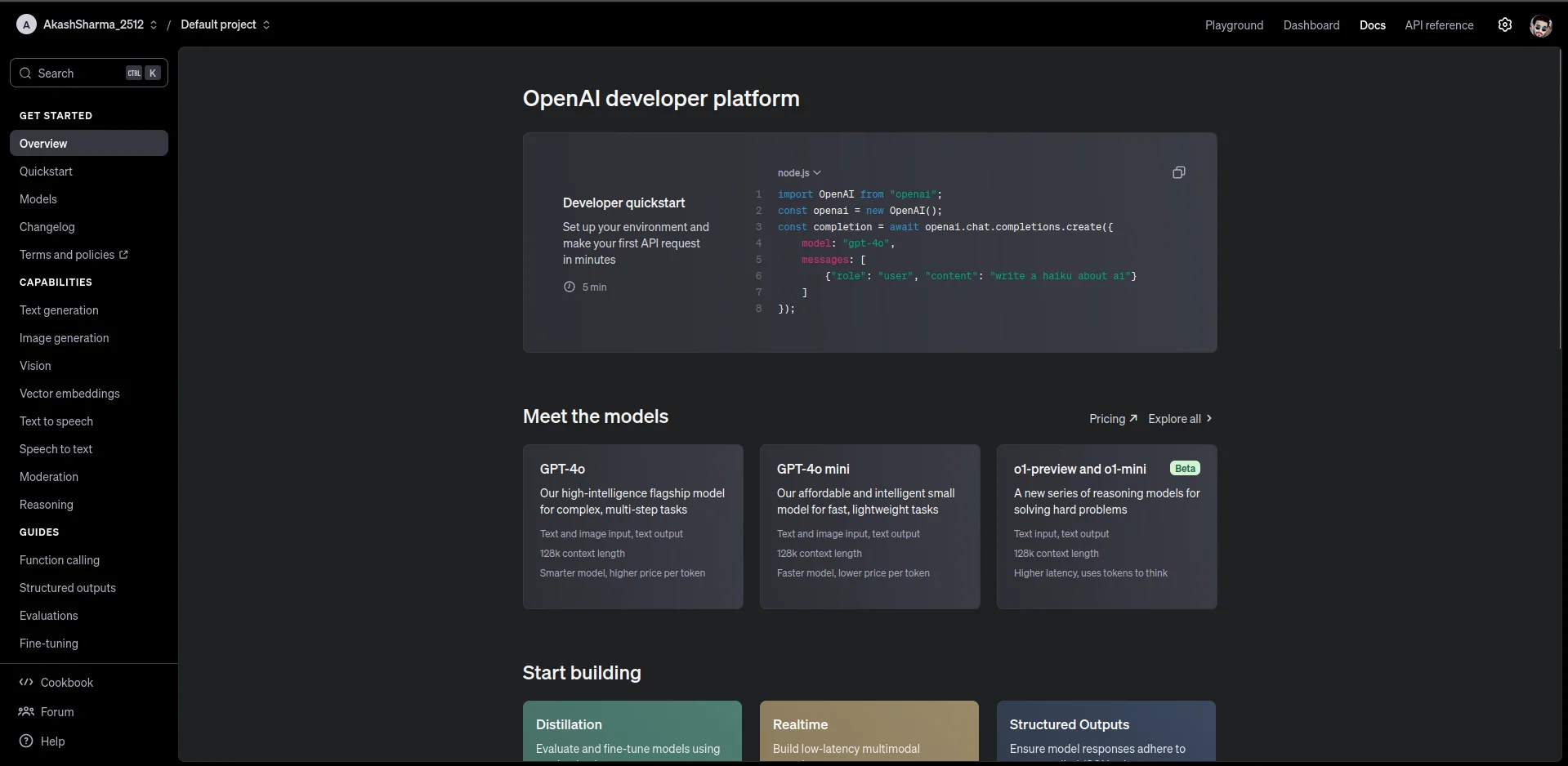Image resolution: width=1568 pixels, height=766 pixels.
Task: Click the profile avatar in top right corner
Action: click(1542, 25)
